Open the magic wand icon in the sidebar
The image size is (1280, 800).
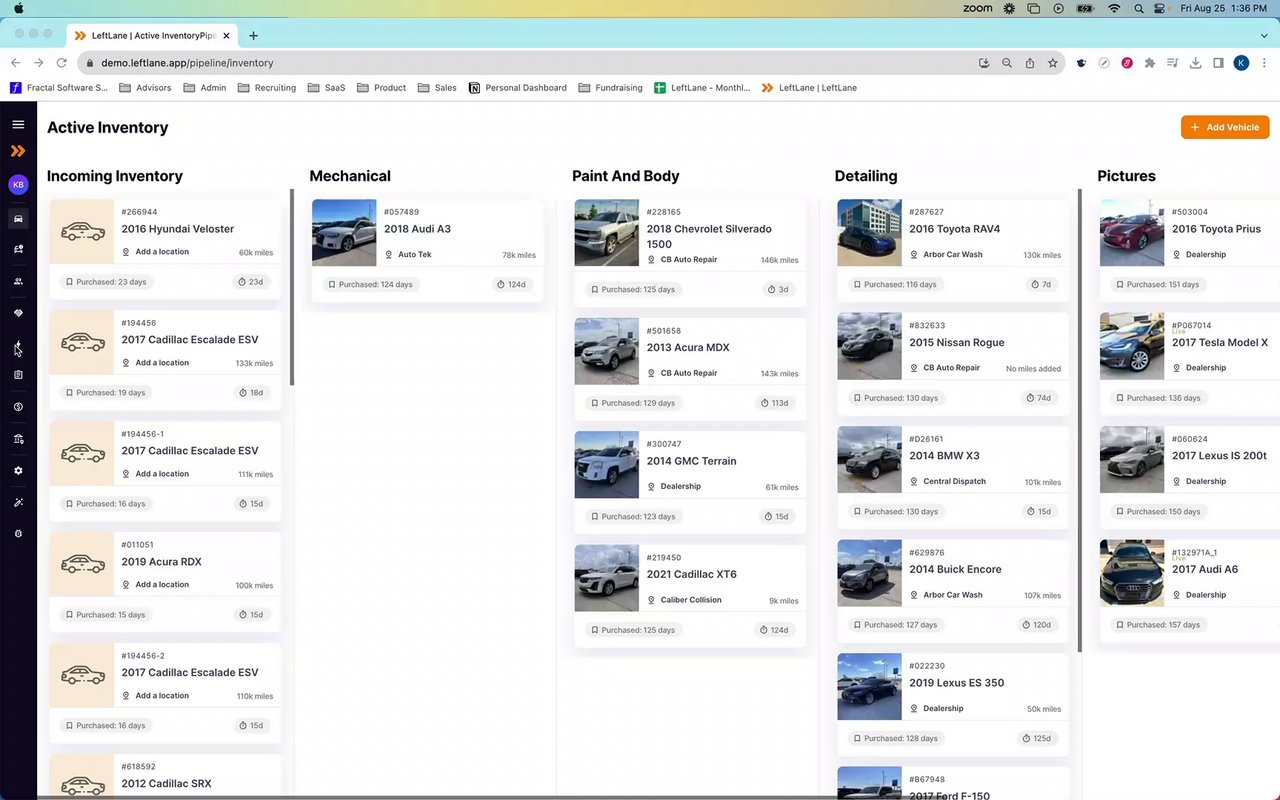click(18, 503)
